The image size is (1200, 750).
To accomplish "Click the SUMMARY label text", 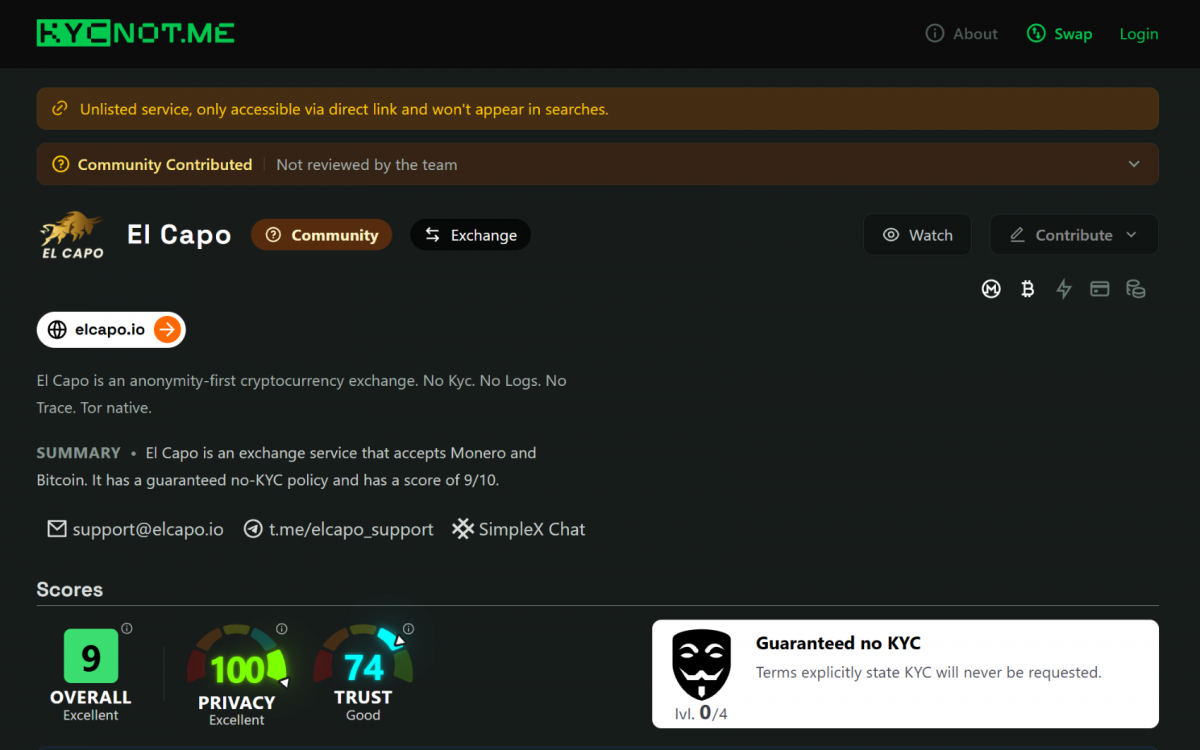I will (78, 453).
